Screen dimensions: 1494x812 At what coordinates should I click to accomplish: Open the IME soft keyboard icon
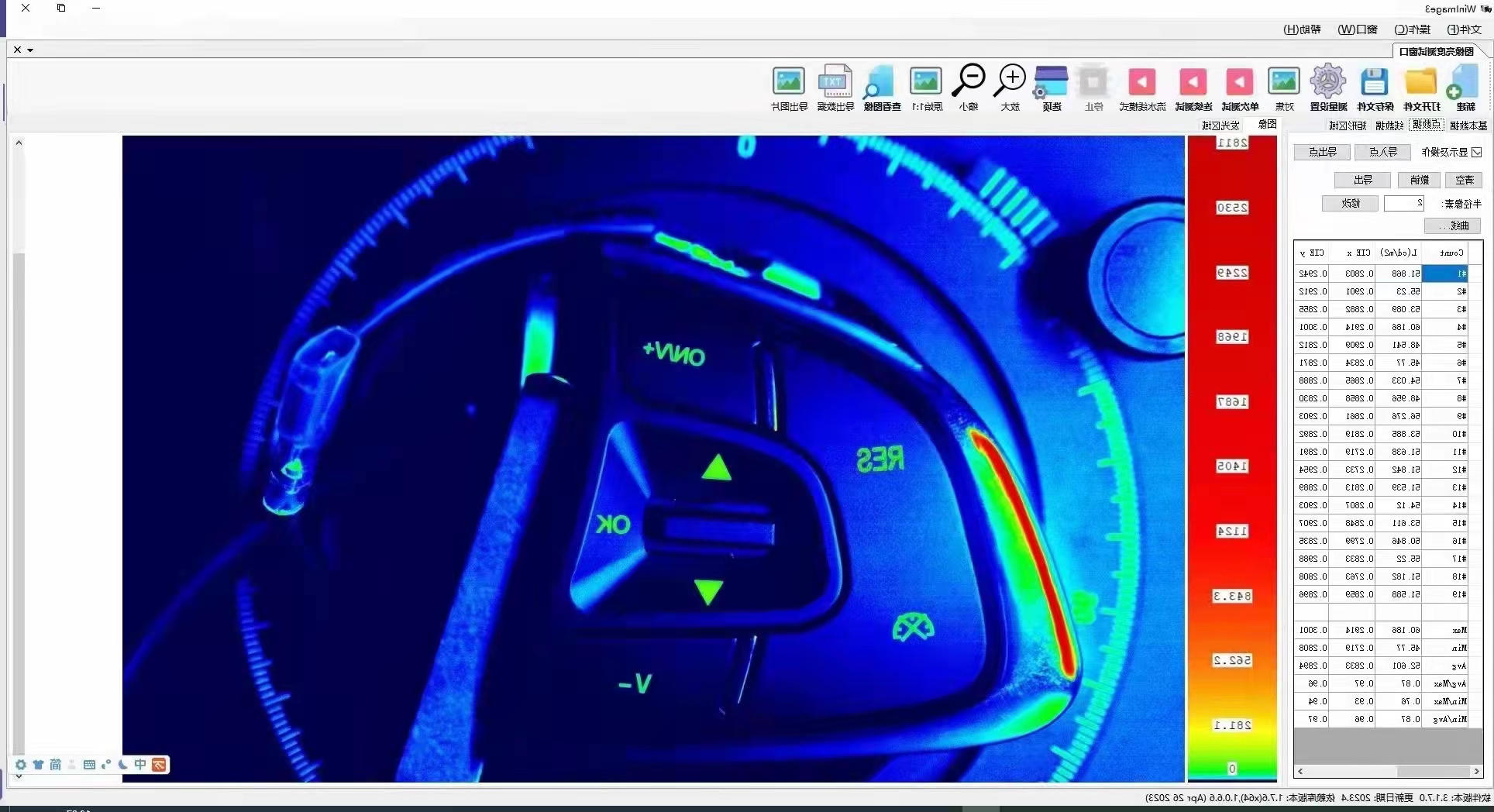click(x=89, y=765)
